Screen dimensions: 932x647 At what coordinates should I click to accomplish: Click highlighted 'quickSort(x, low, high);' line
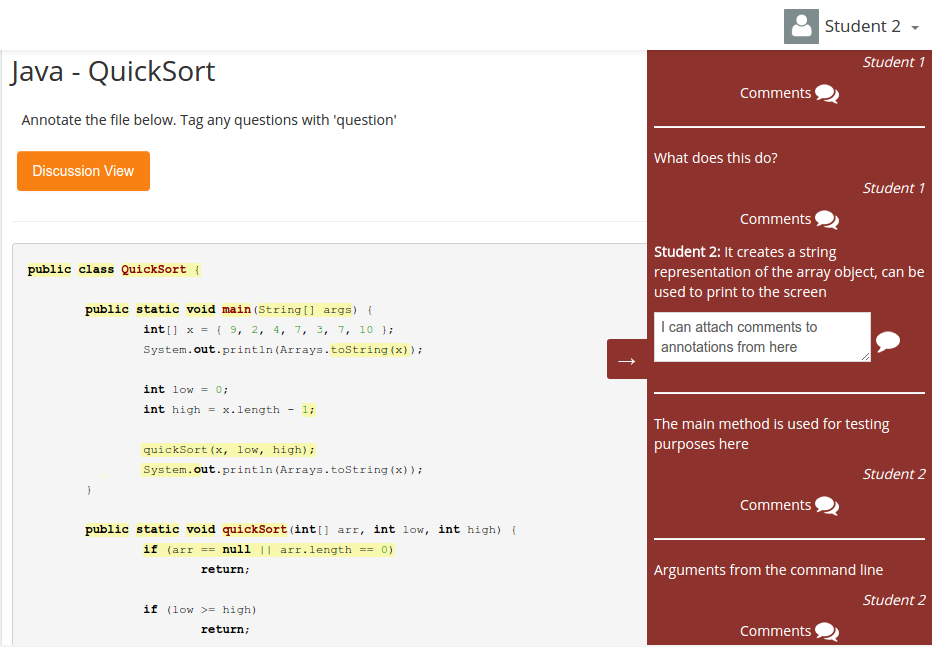[228, 449]
